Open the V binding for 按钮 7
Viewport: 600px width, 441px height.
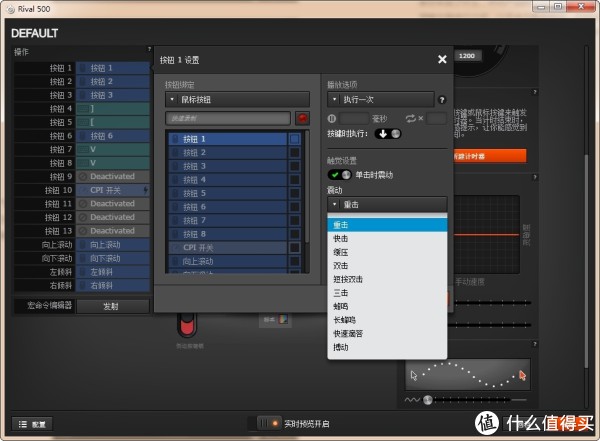(113, 149)
